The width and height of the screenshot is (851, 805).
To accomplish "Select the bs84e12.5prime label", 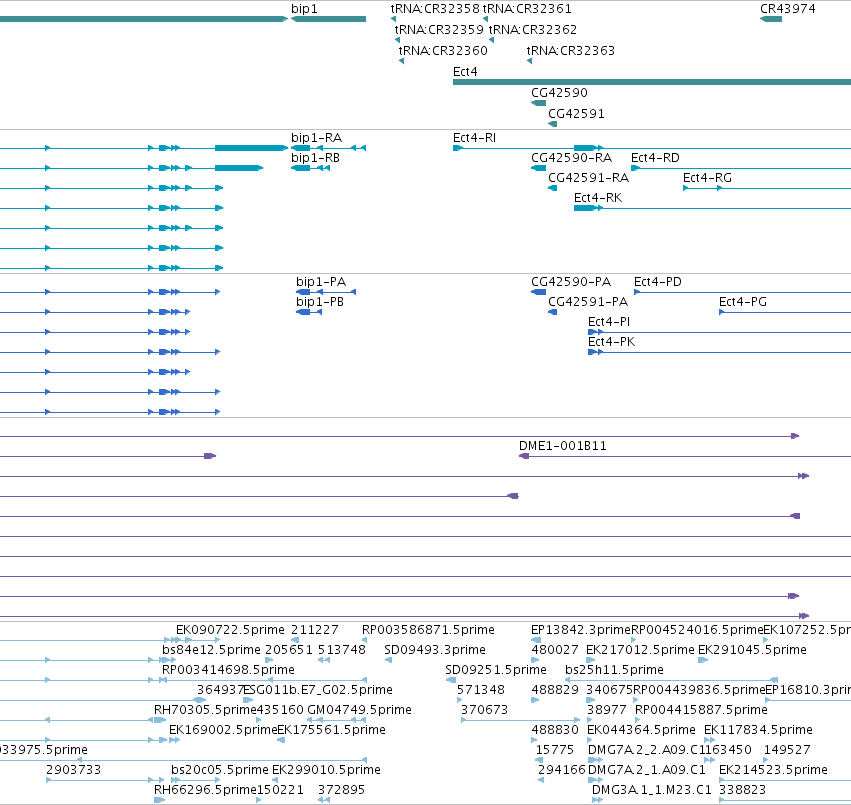I will pos(211,650).
